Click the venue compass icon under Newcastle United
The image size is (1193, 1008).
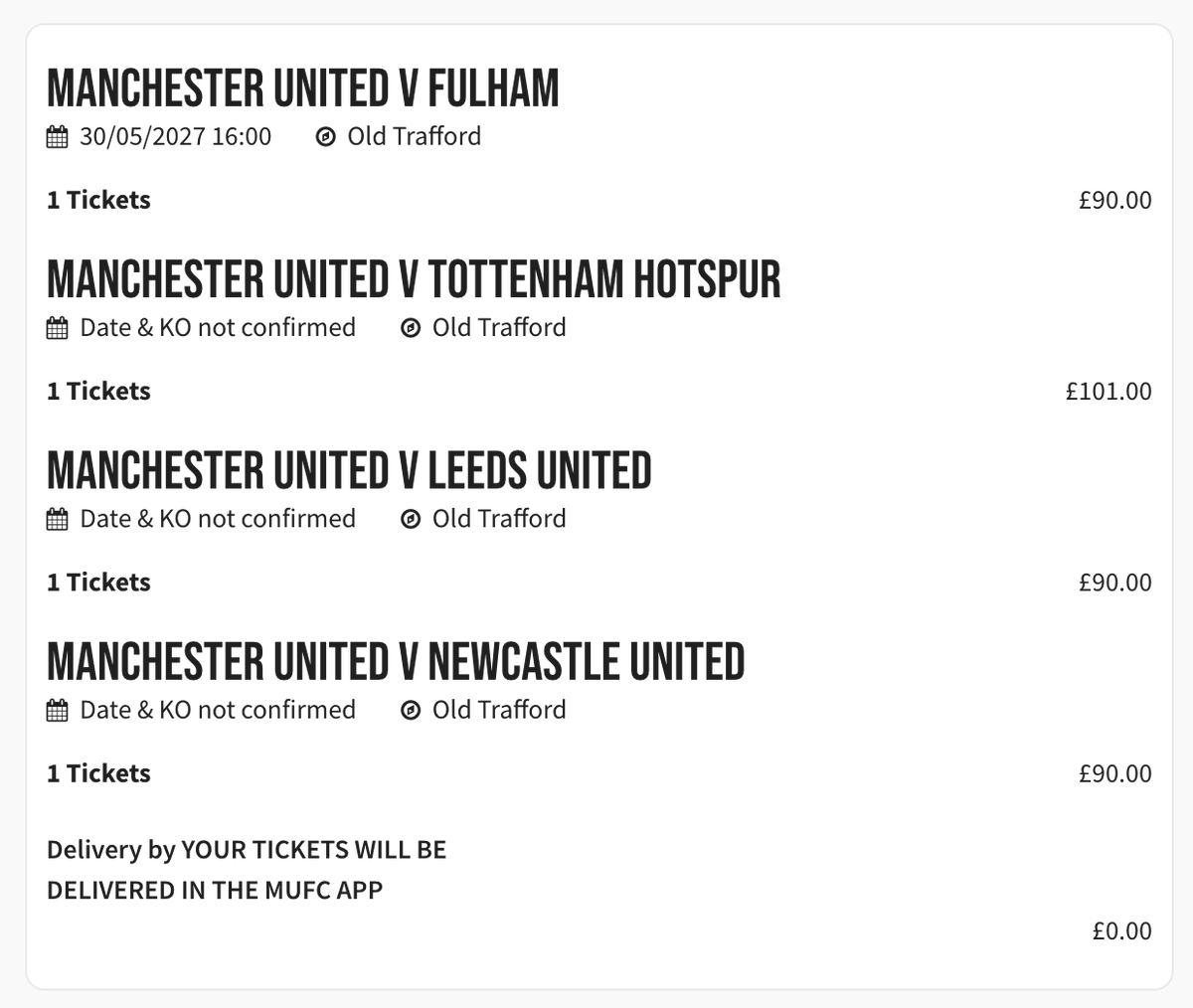411,710
